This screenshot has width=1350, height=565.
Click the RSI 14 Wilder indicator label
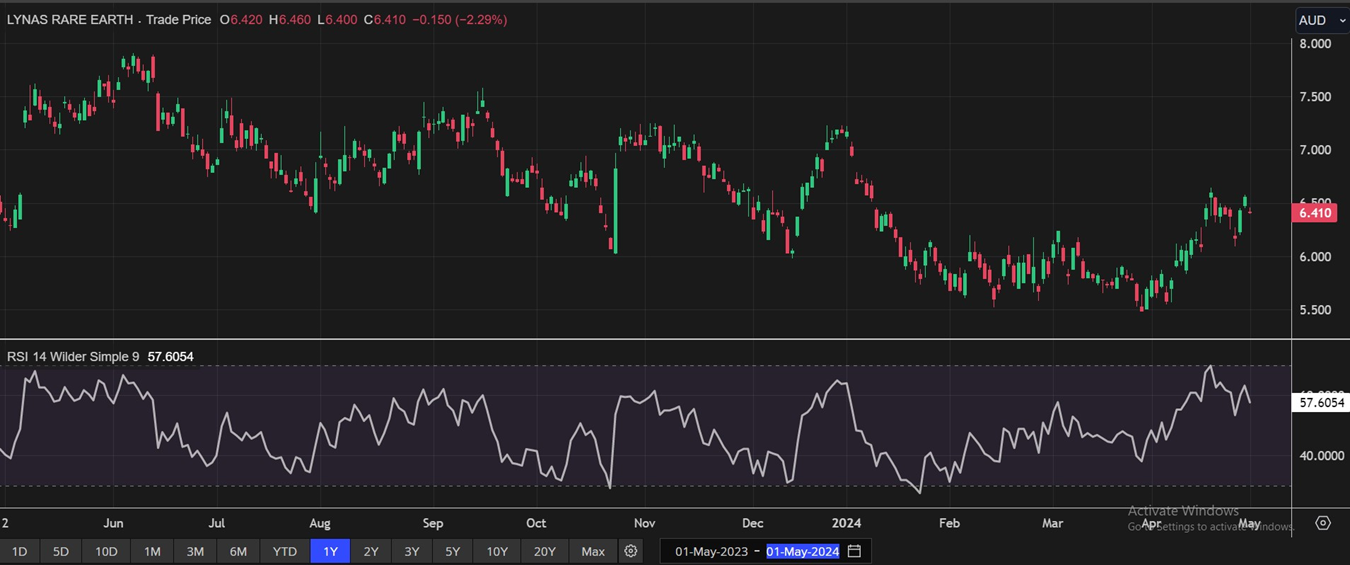click(x=75, y=356)
